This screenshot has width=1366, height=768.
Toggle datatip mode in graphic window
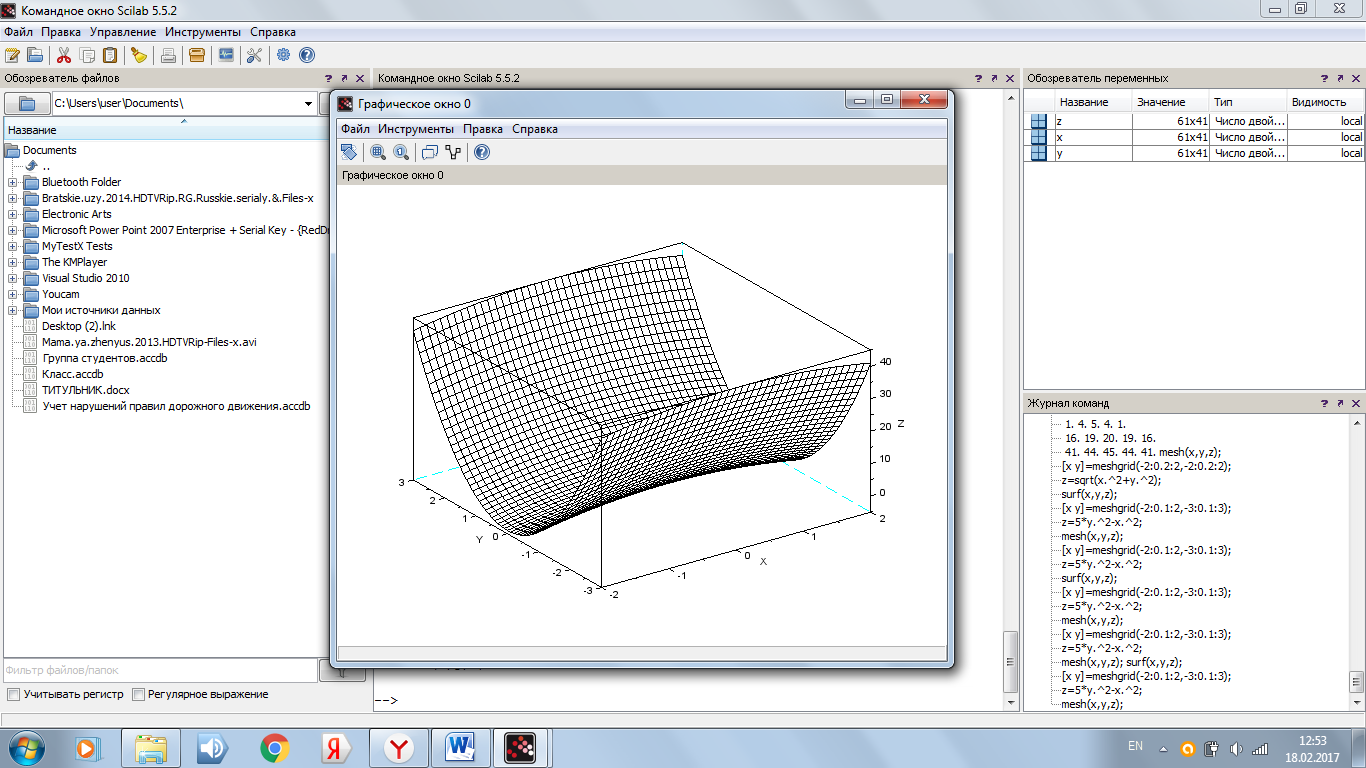click(x=430, y=152)
